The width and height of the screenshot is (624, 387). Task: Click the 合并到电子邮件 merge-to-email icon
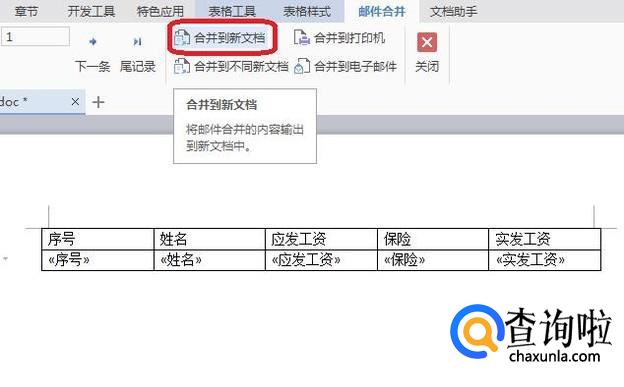tap(302, 66)
